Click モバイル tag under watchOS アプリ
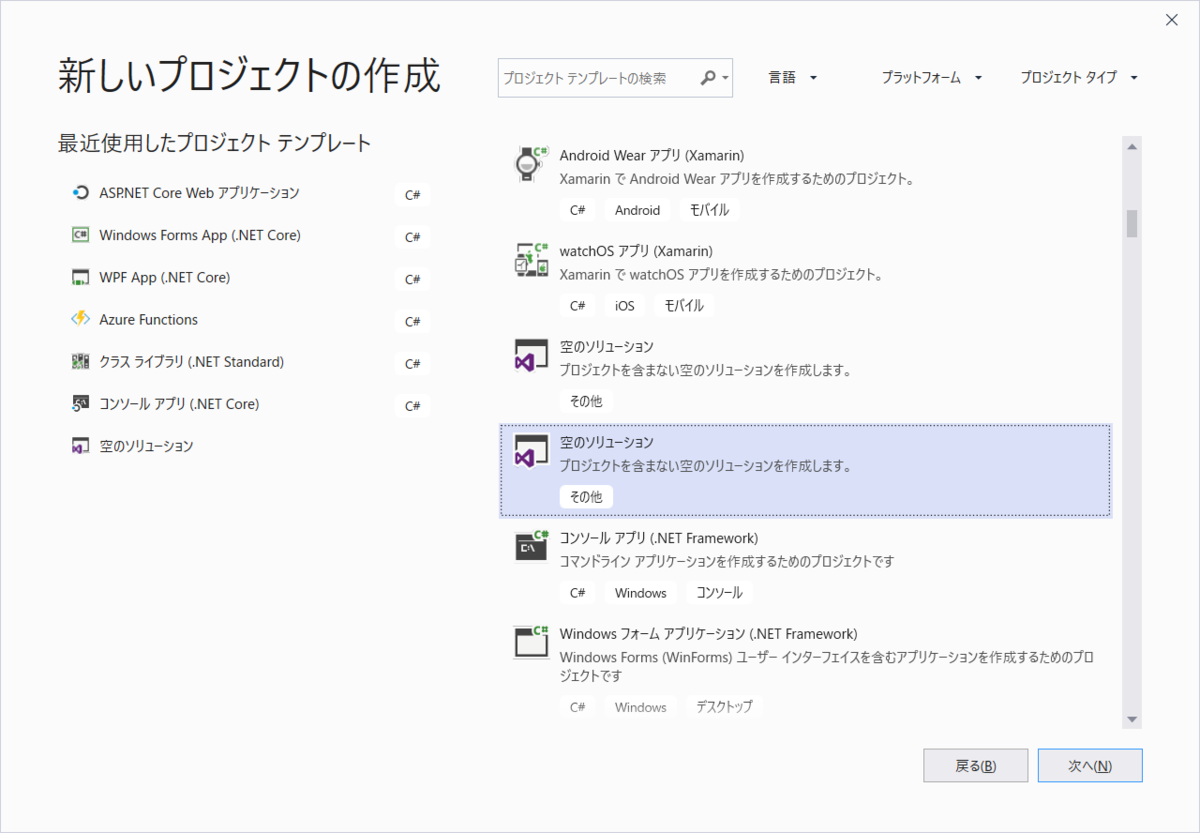The image size is (1200, 833). click(684, 306)
